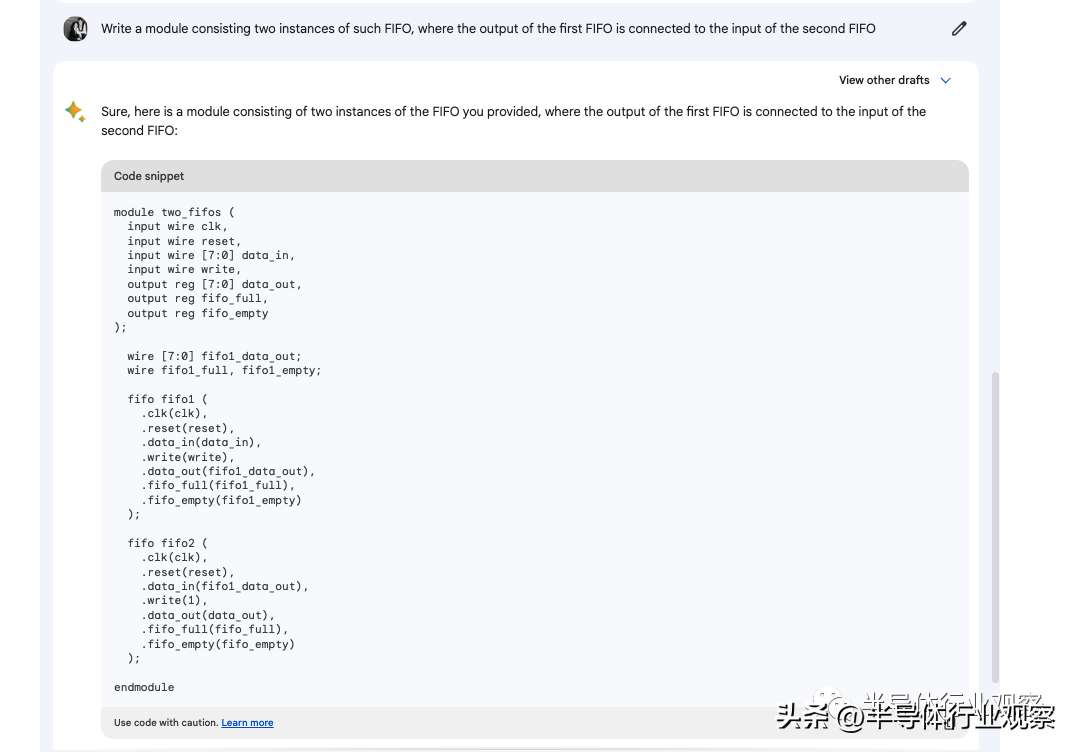Click the pencil edit prompt icon
Image resolution: width=1077 pixels, height=752 pixels.
click(x=959, y=29)
